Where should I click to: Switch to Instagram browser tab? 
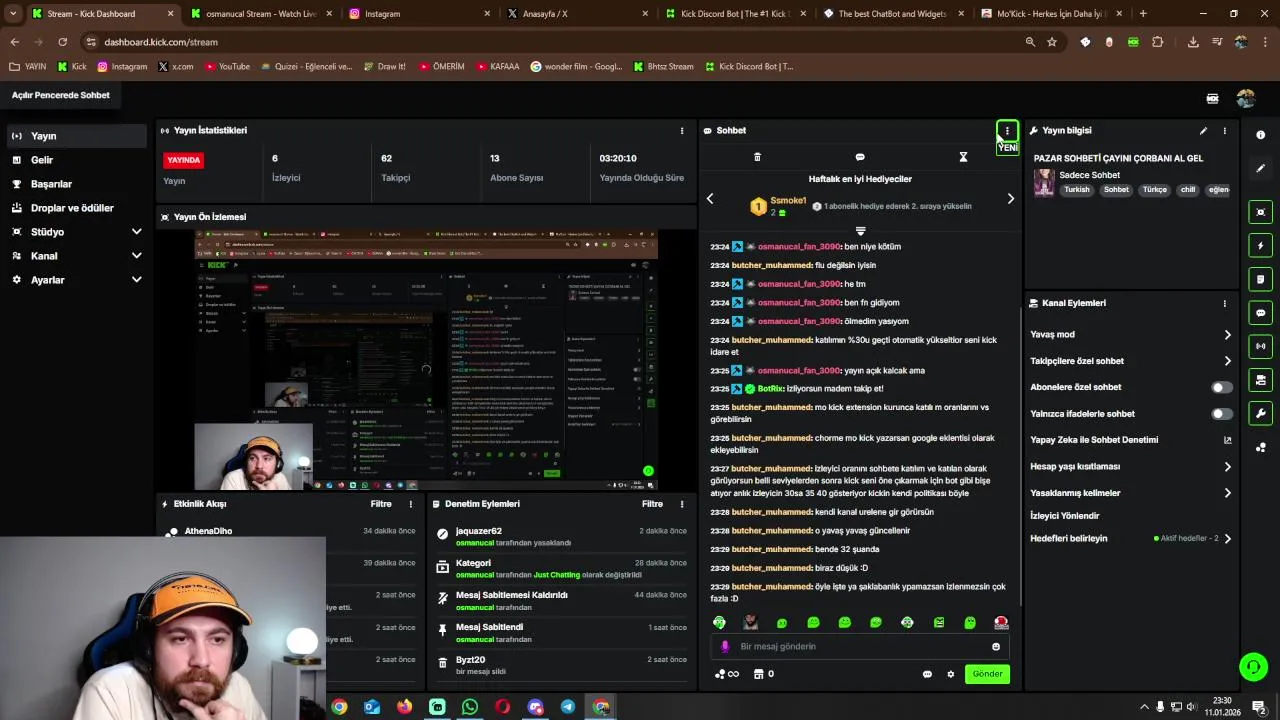coord(420,14)
